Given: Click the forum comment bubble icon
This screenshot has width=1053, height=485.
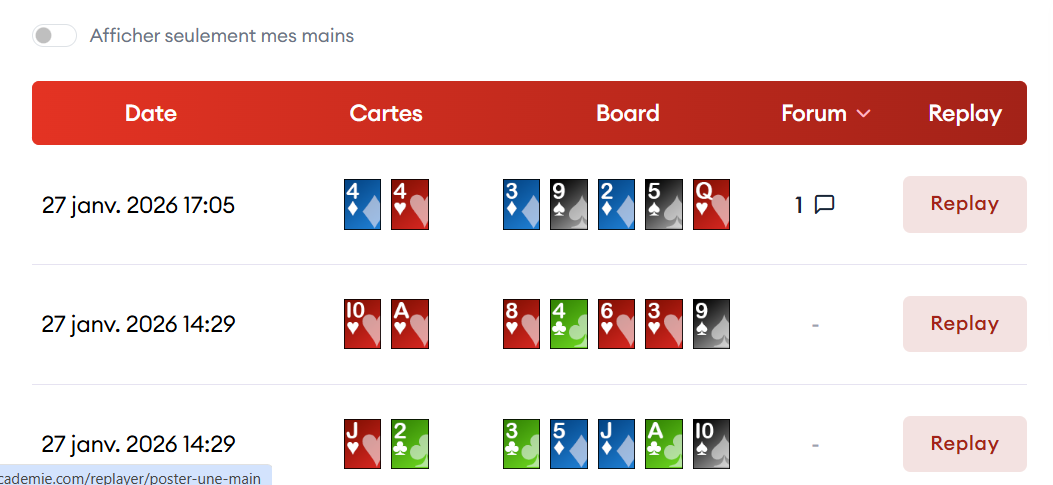Looking at the screenshot, I should point(824,205).
